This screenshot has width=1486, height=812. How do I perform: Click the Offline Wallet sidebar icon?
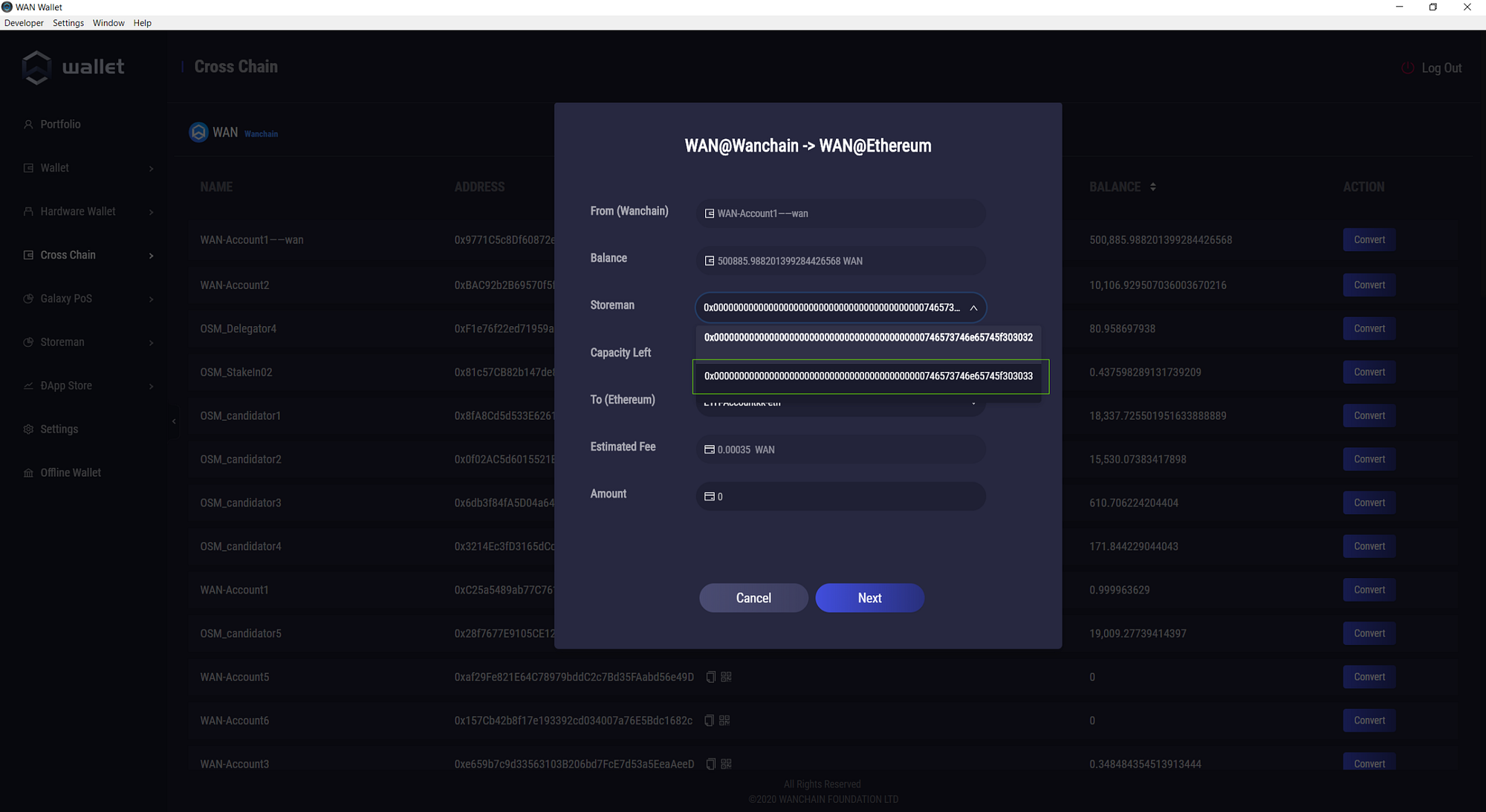[28, 473]
